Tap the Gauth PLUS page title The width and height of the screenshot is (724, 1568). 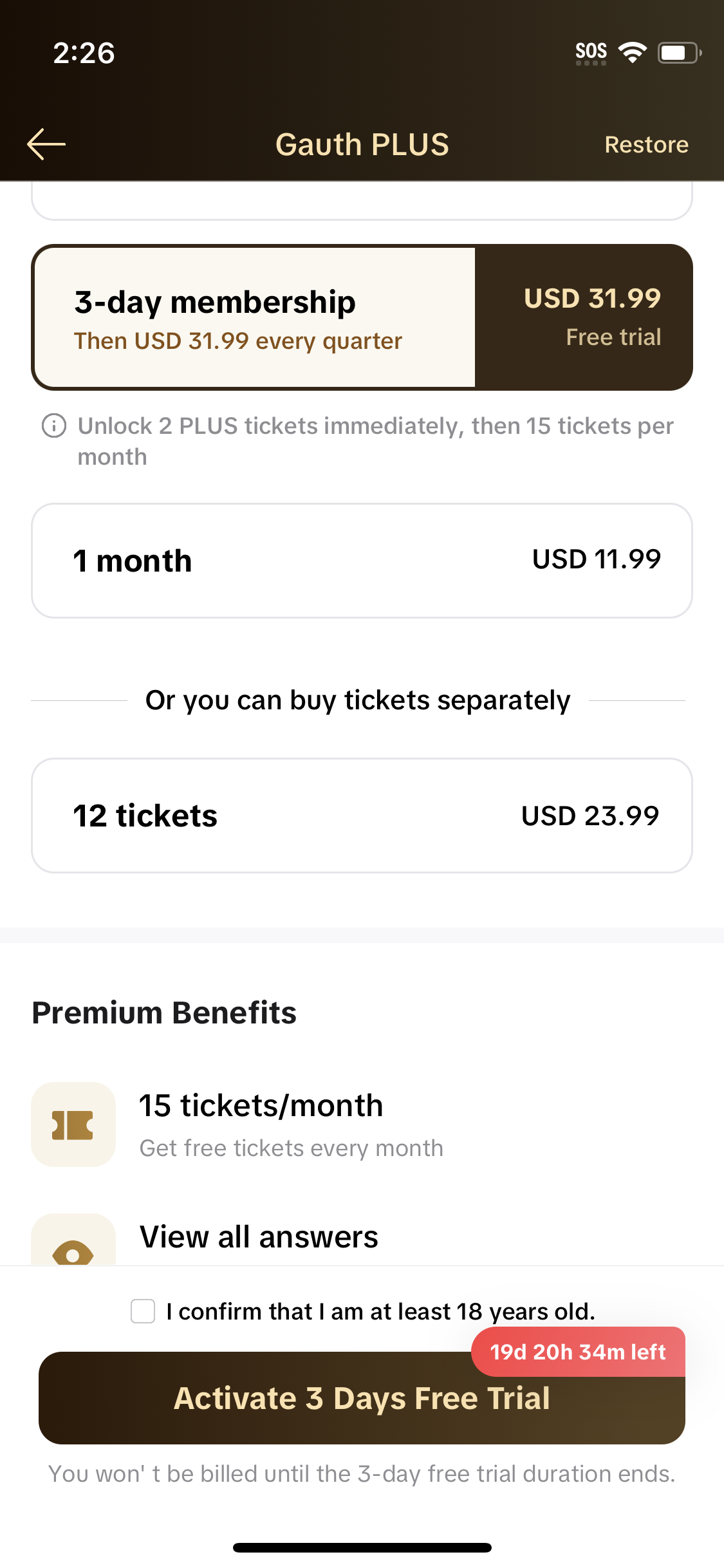[x=362, y=145]
